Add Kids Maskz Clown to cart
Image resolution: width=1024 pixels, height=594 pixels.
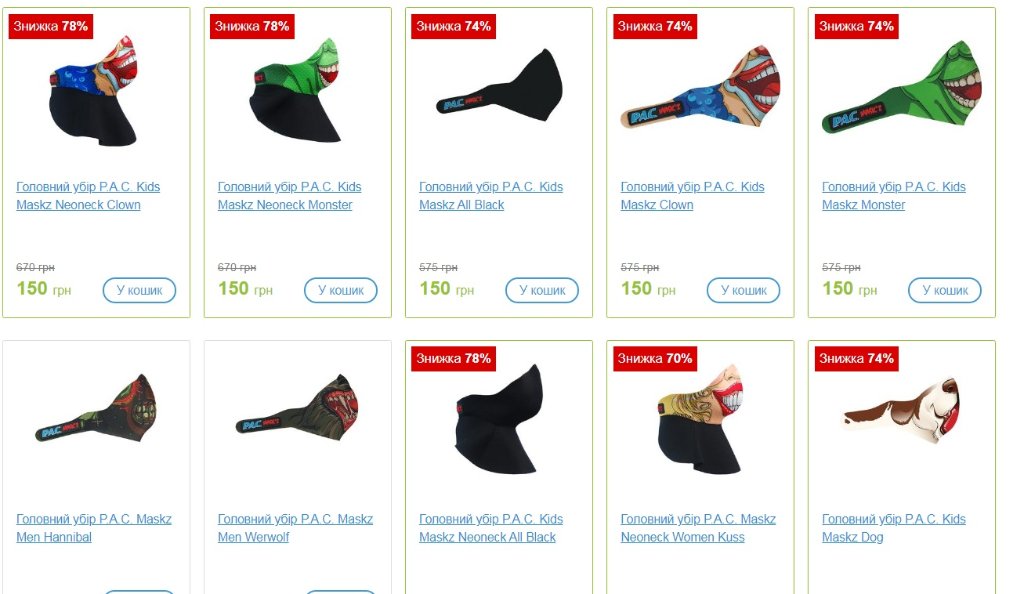[x=744, y=290]
